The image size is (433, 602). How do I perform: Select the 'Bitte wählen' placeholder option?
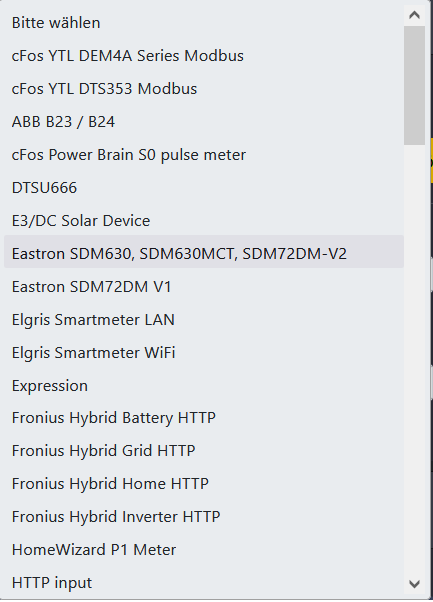coord(204,23)
